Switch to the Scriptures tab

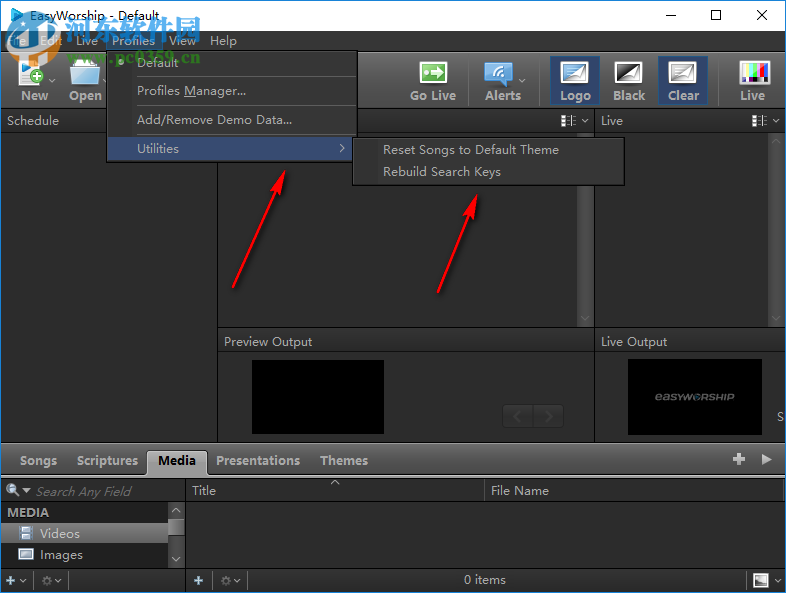(107, 461)
